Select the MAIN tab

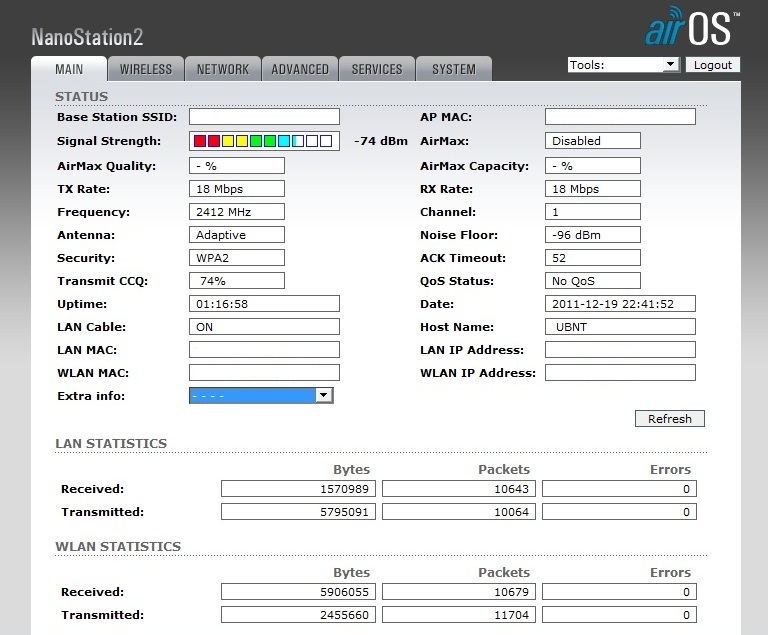[x=70, y=69]
